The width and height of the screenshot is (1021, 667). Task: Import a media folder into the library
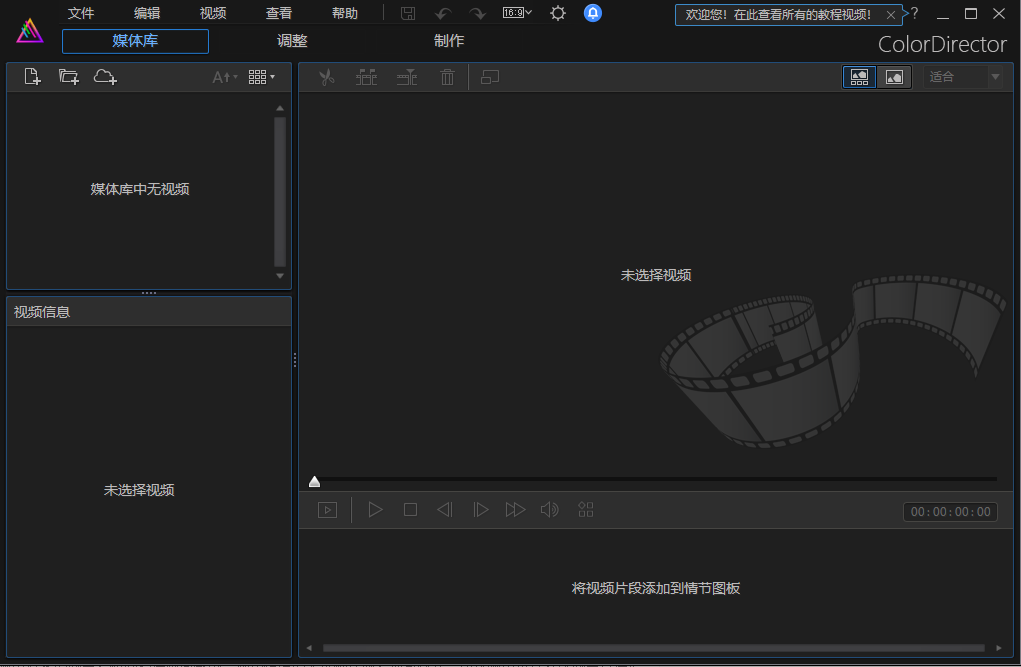coord(67,76)
